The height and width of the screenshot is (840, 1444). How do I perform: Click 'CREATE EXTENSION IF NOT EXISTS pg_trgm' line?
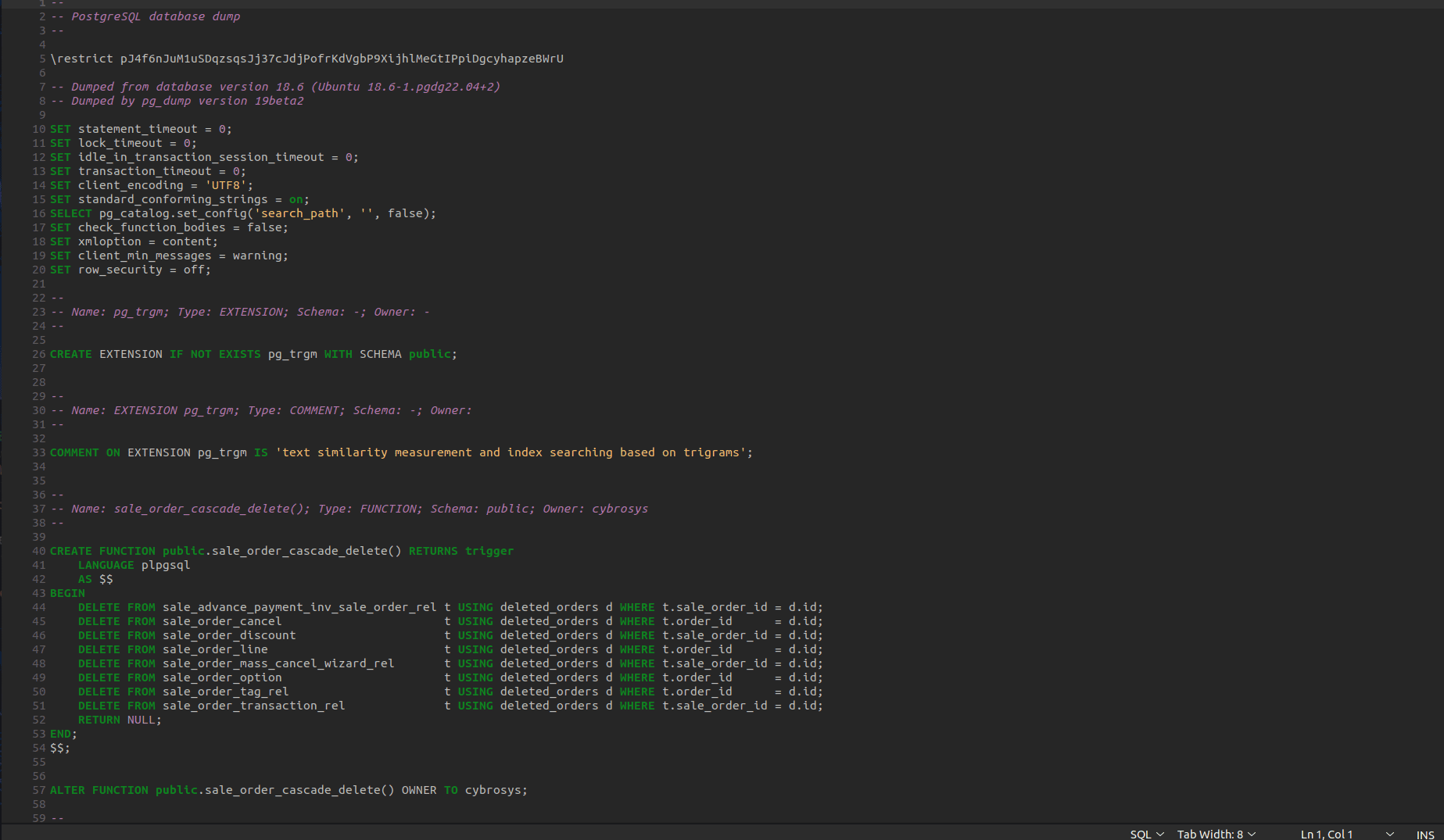pyautogui.click(x=253, y=354)
